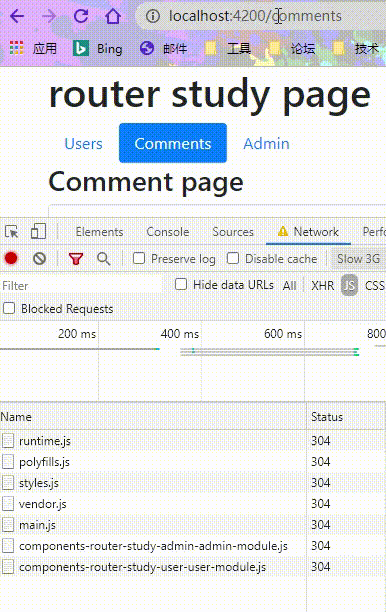
Task: Sort requests by the Name column header
Action: pos(153,417)
